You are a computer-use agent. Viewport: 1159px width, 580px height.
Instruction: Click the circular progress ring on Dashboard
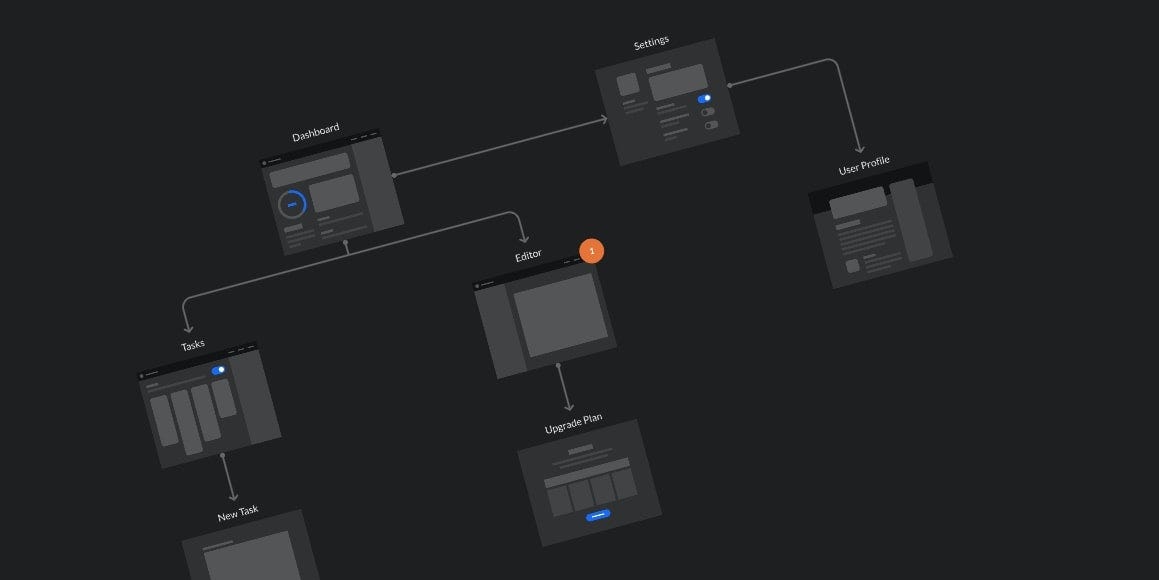pos(294,204)
